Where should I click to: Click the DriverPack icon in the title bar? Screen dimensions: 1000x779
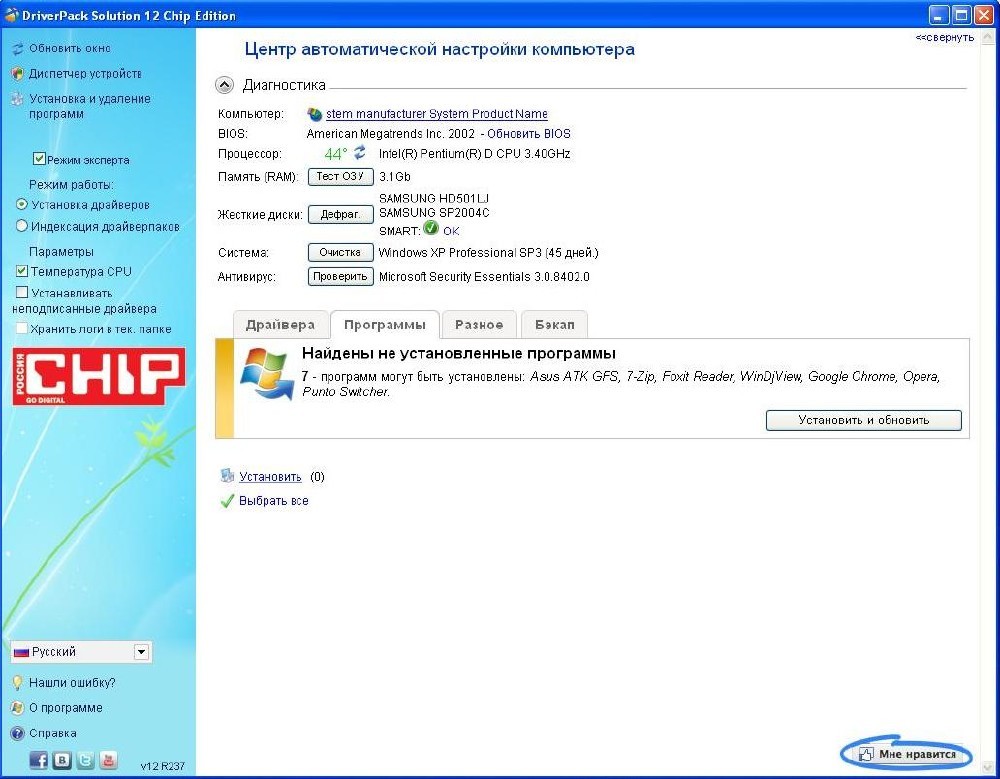pyautogui.click(x=11, y=15)
